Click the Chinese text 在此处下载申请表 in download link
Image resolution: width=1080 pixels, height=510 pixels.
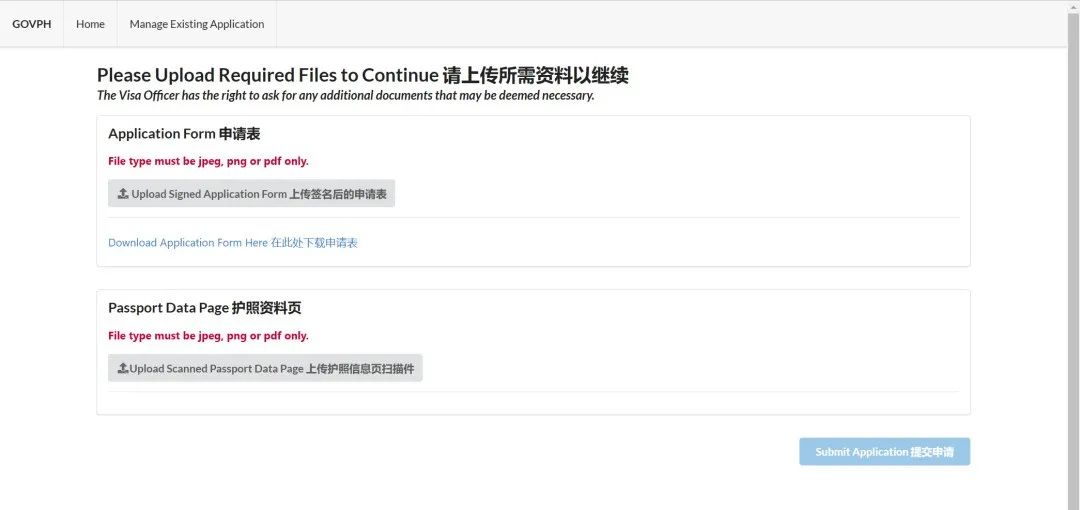314,243
